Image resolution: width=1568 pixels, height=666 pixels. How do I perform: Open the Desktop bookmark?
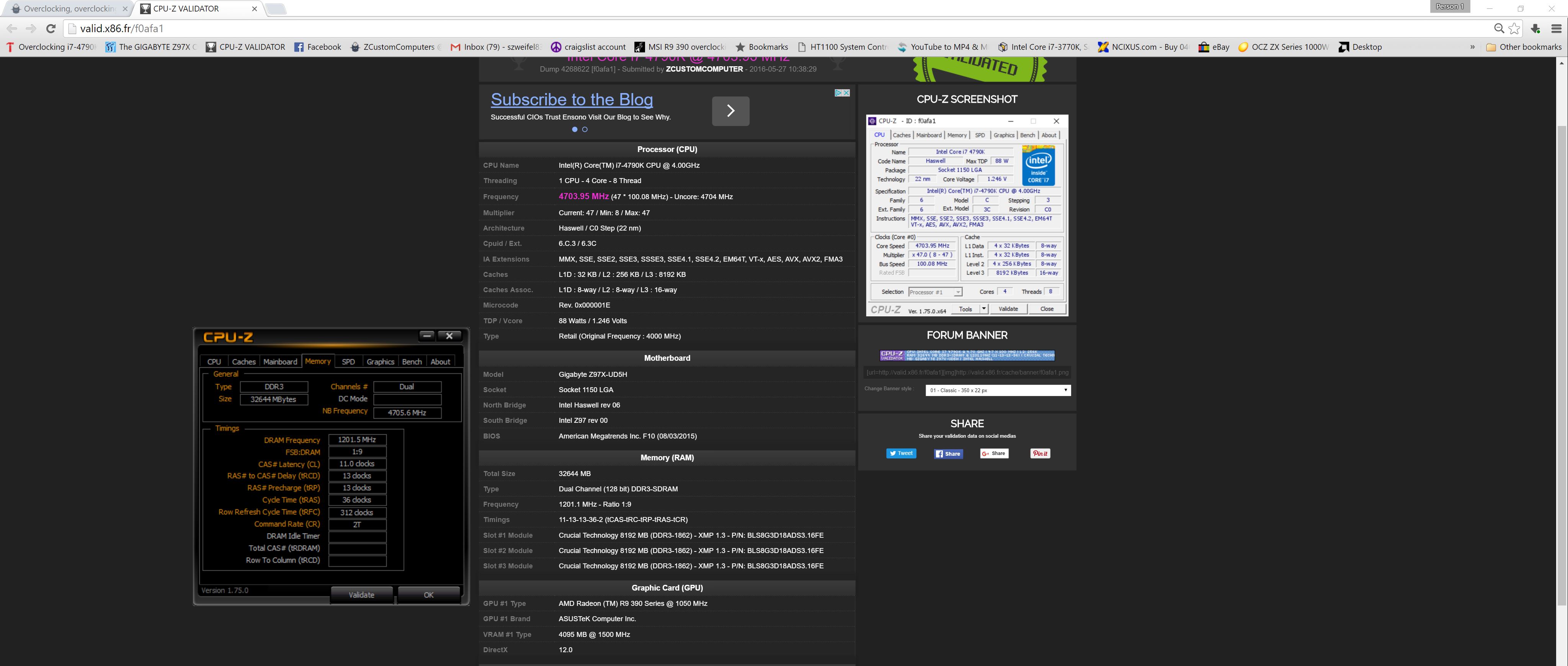pyautogui.click(x=1360, y=47)
